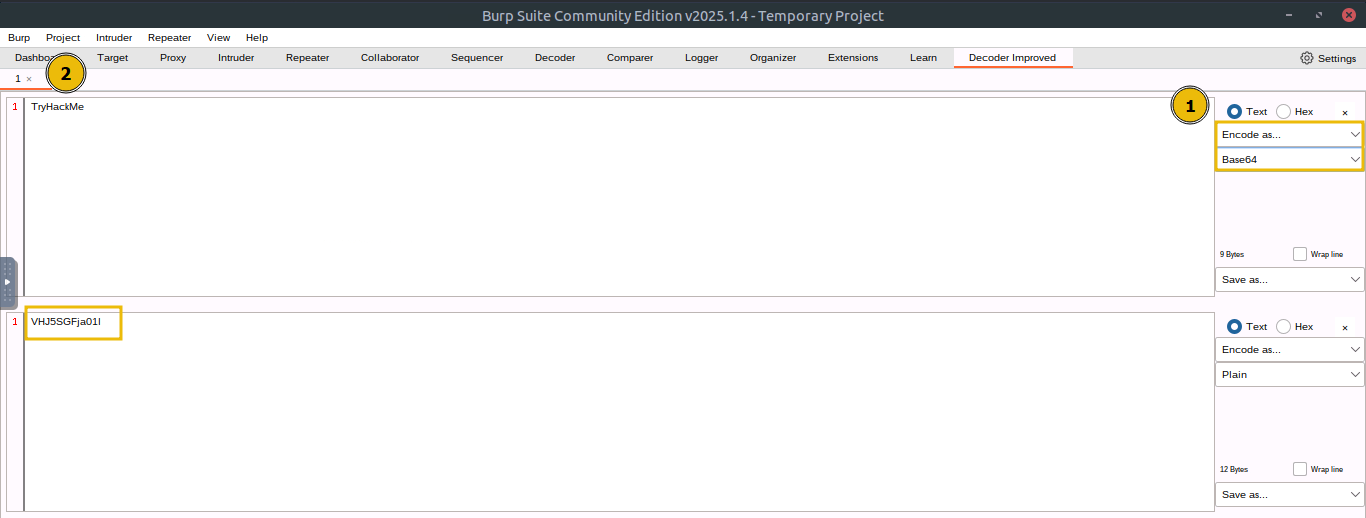This screenshot has height=518, width=1366.
Task: Switch to the Comparer tab
Action: [630, 58]
